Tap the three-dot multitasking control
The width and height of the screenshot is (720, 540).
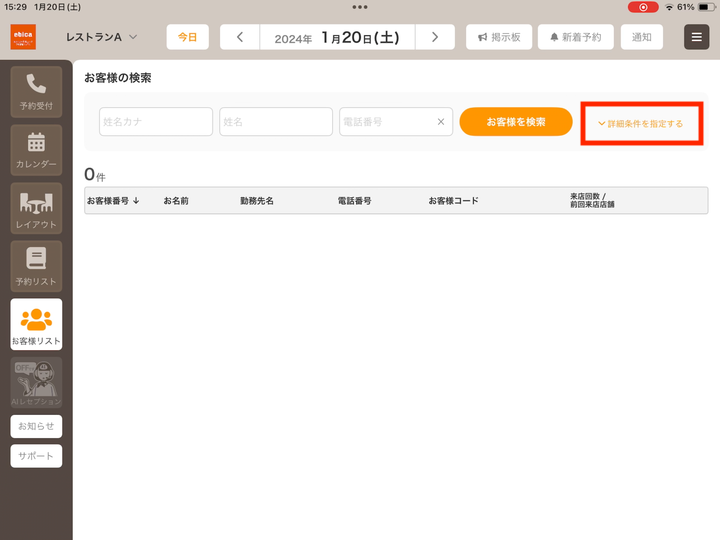[360, 7]
